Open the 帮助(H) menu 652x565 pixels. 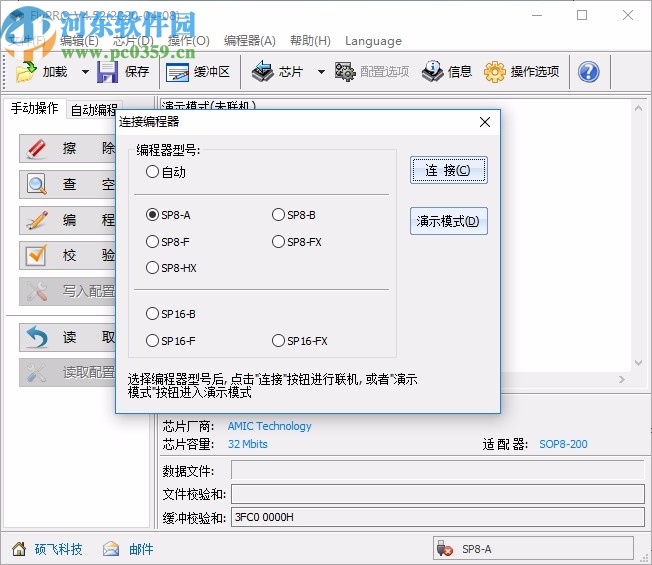310,41
